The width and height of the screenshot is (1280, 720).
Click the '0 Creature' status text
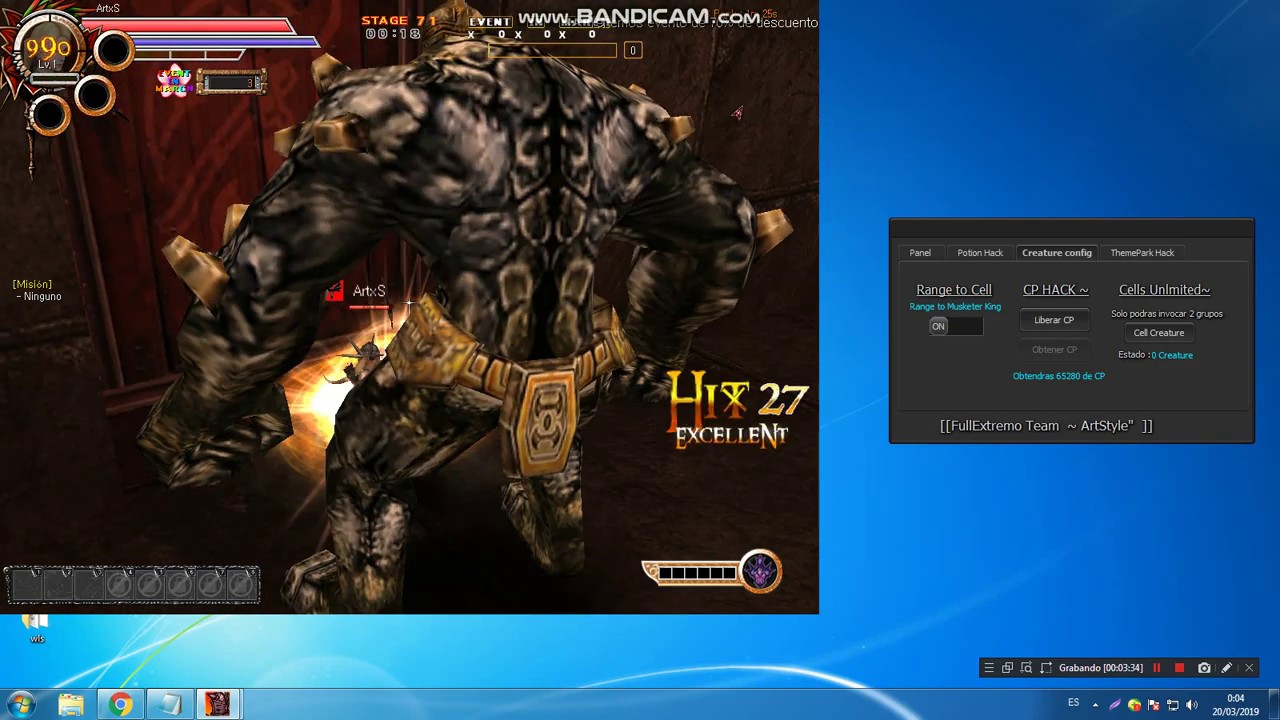coord(1172,355)
